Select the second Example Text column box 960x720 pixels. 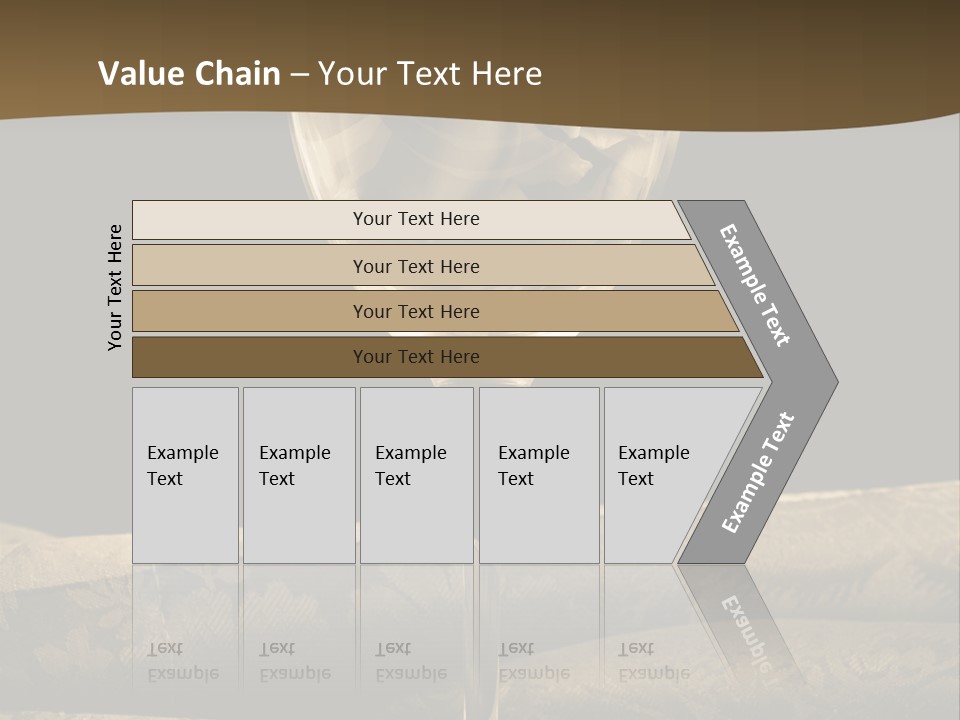299,475
